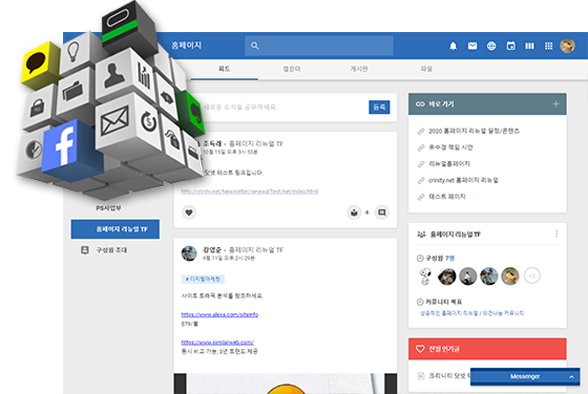Open the mail envelope icon in header
Image resolution: width=588 pixels, height=394 pixels.
pos(472,46)
